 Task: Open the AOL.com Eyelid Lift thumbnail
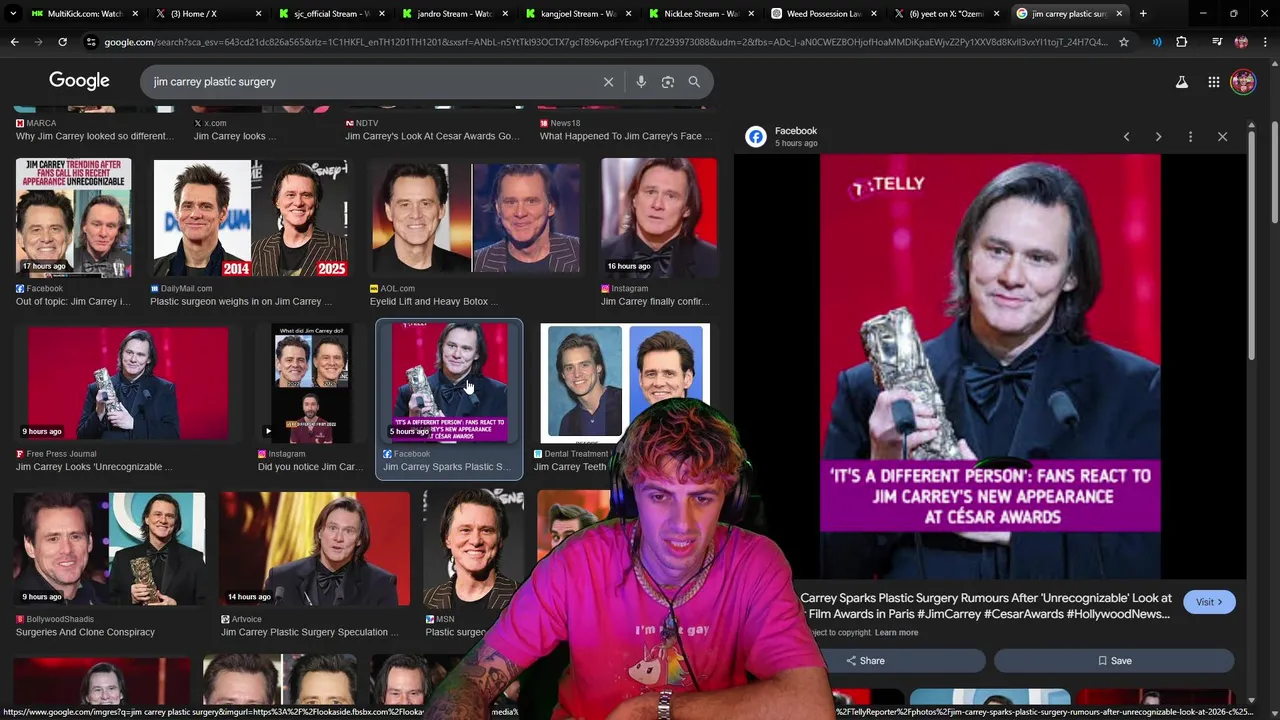click(x=475, y=218)
